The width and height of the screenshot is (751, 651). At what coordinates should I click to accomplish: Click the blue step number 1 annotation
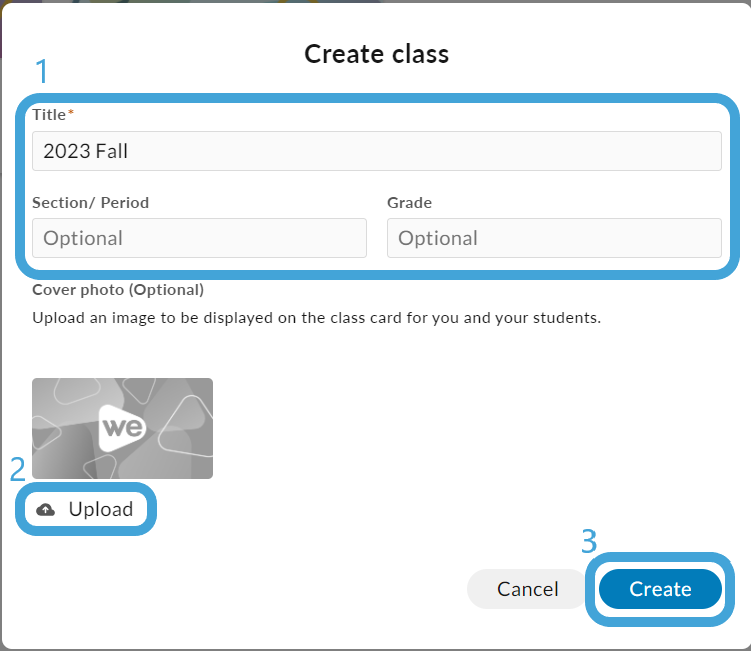(42, 71)
